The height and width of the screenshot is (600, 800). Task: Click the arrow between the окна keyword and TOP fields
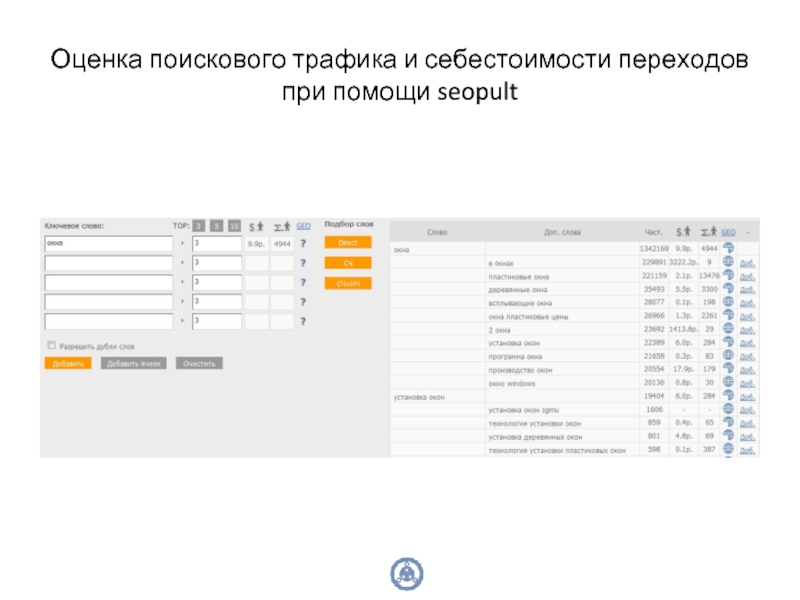coord(182,243)
